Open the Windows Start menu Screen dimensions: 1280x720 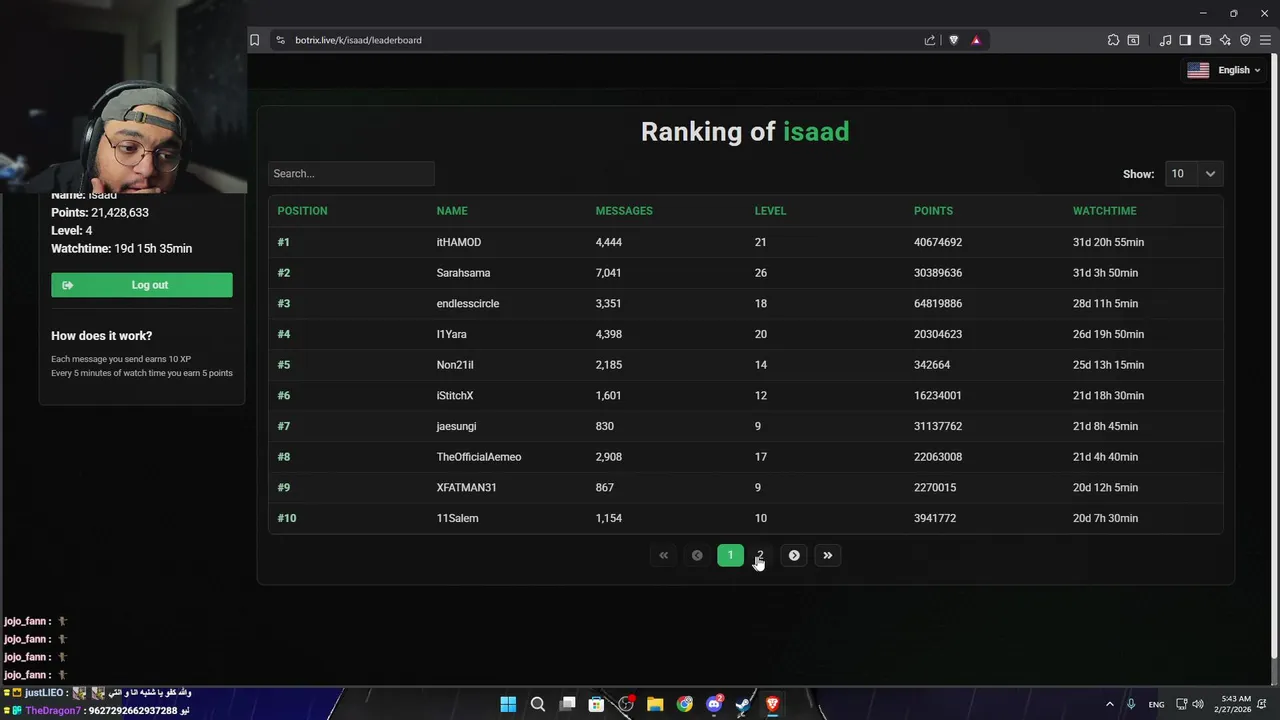click(508, 704)
